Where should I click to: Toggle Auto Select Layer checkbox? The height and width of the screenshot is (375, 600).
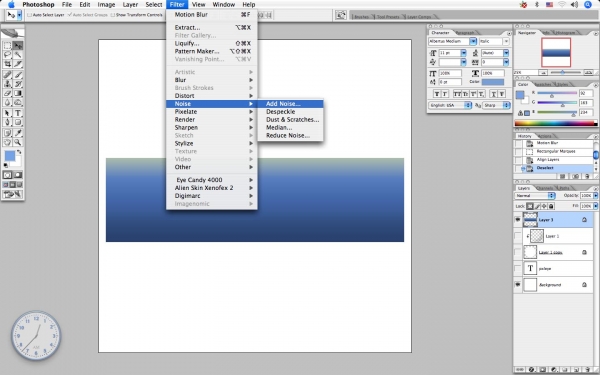coord(29,15)
